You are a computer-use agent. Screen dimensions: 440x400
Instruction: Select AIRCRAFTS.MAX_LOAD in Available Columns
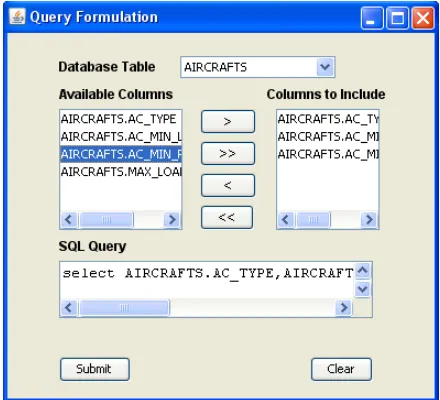pyautogui.click(x=121, y=172)
